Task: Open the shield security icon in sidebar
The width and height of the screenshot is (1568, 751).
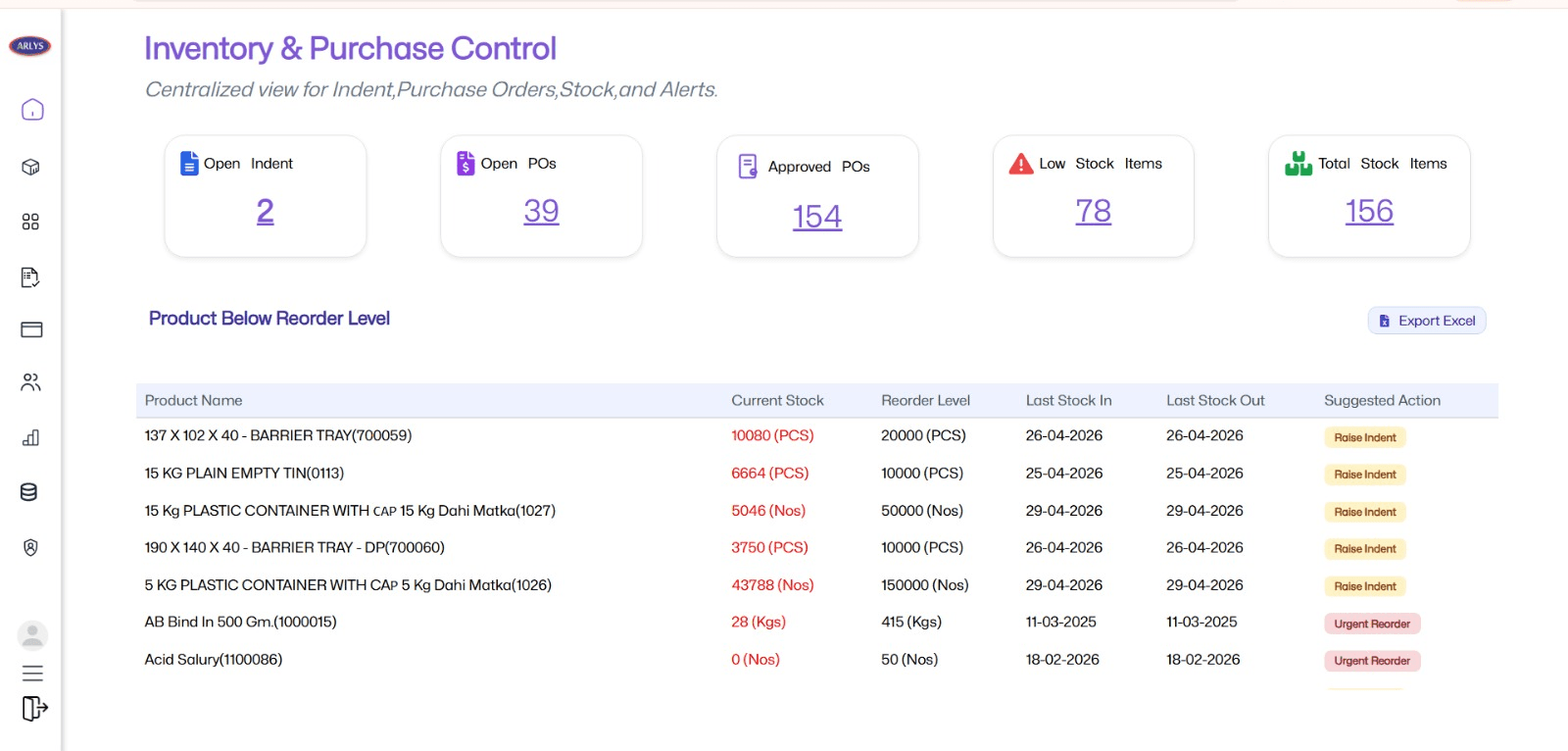Action: 30,547
